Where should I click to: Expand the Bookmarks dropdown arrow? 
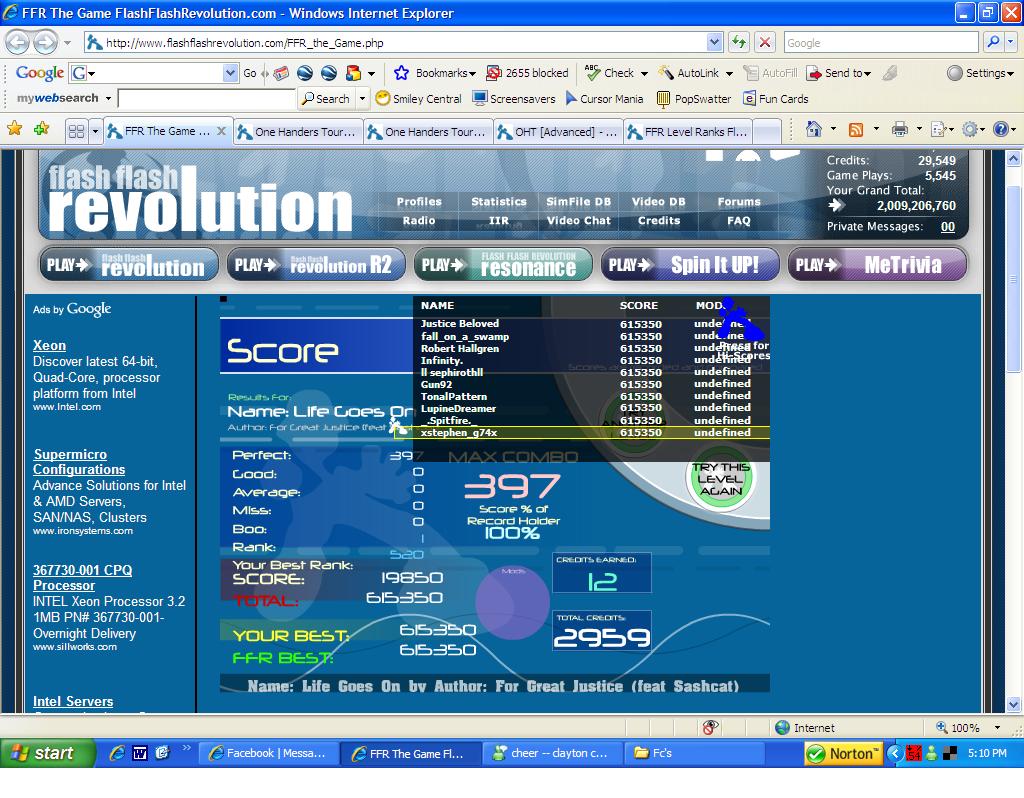click(472, 74)
